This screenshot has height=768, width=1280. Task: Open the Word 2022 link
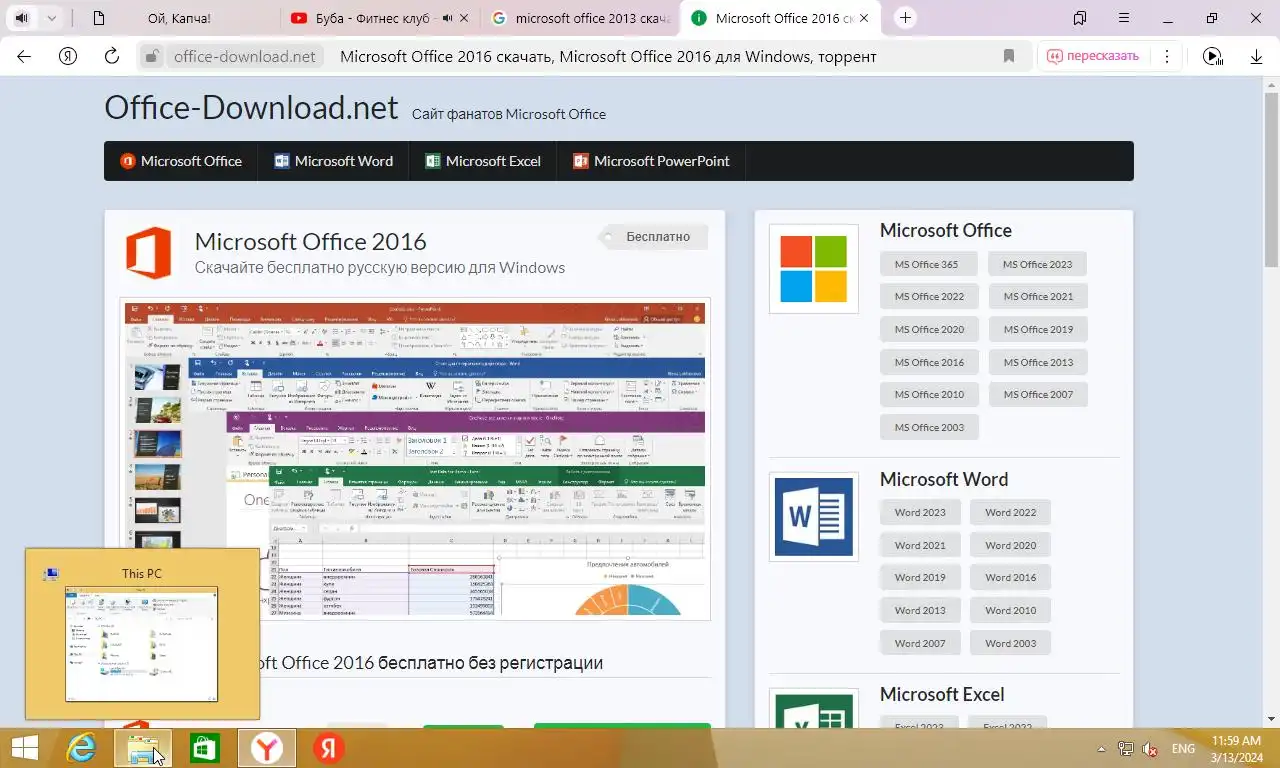click(1010, 512)
